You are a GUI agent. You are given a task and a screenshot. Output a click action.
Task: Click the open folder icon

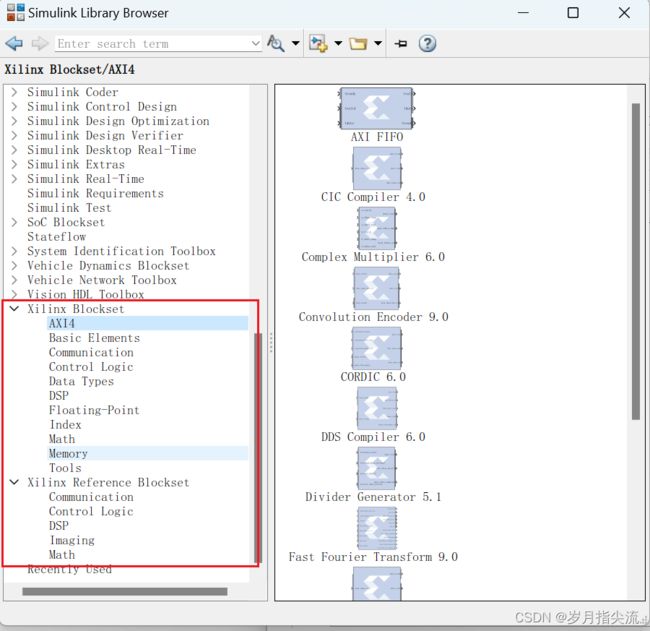click(x=358, y=43)
